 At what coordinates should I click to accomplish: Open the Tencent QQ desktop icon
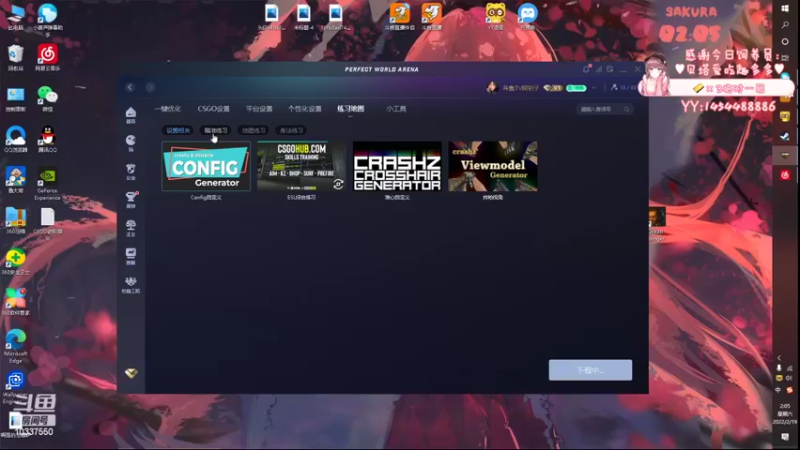47,139
